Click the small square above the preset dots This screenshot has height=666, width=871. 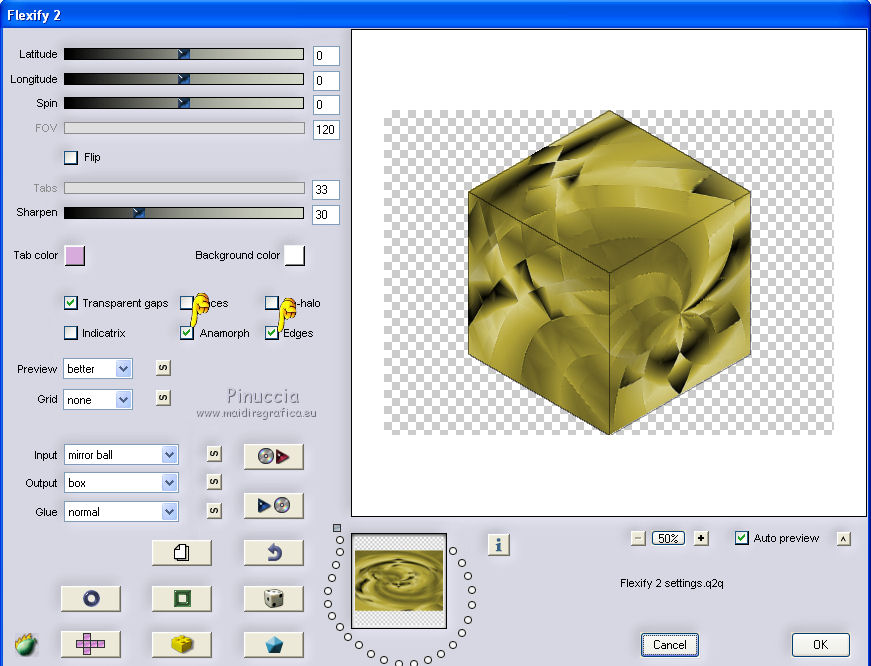coord(337,528)
